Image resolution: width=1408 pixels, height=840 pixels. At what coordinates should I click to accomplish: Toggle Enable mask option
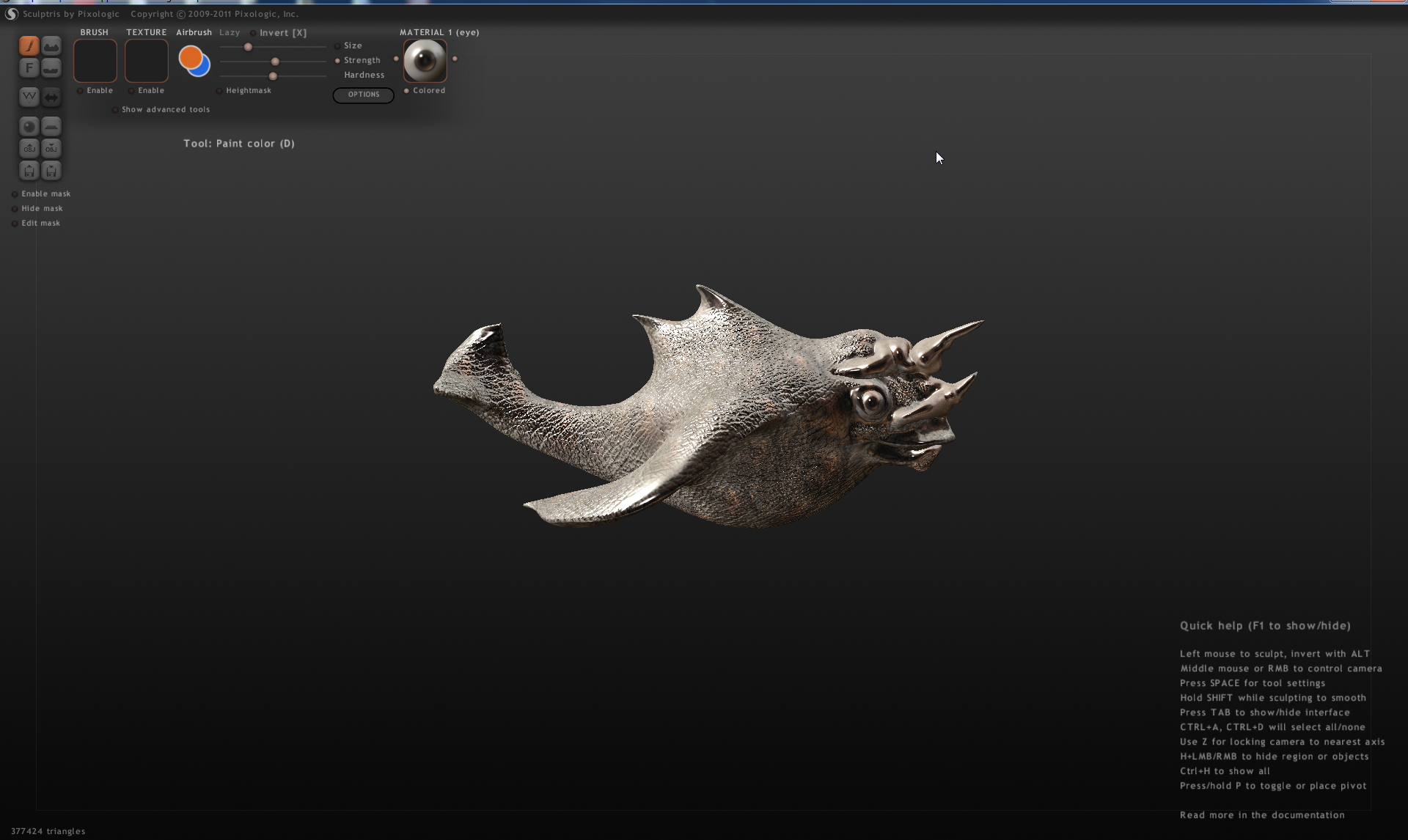coord(15,194)
